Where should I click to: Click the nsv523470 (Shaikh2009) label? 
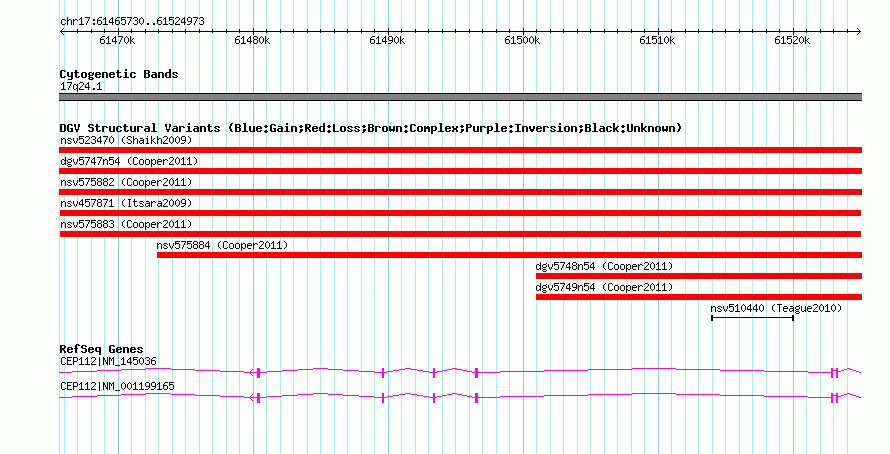coord(126,140)
